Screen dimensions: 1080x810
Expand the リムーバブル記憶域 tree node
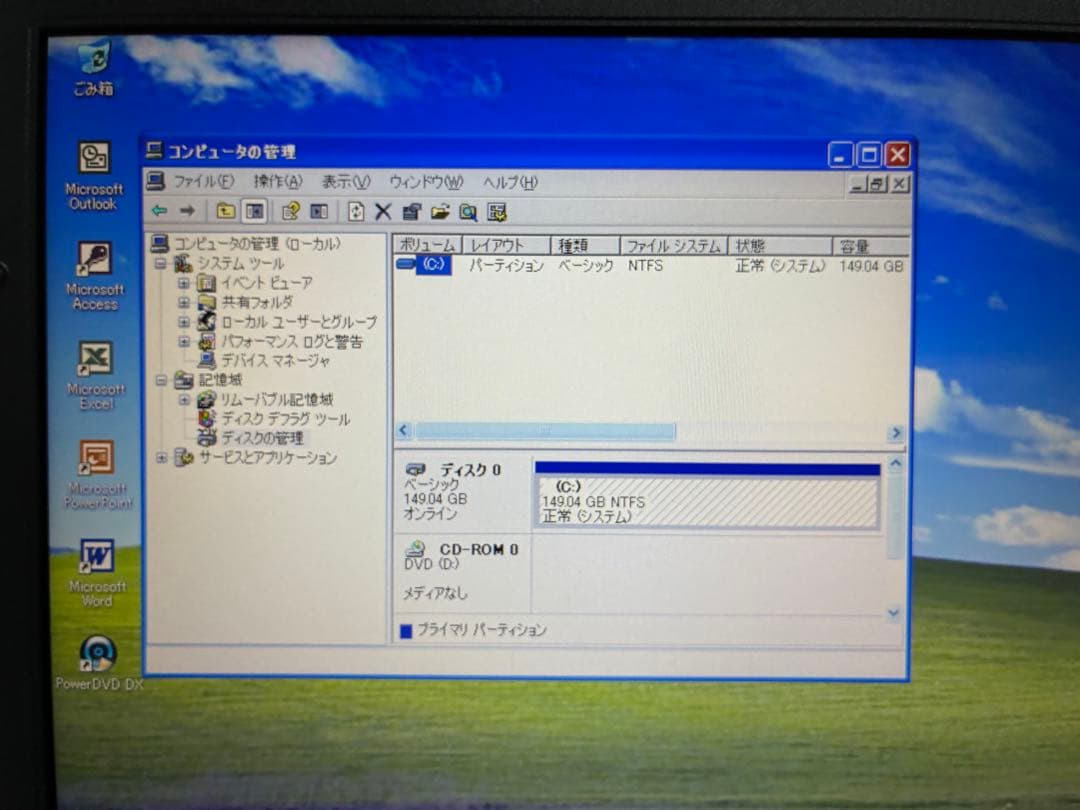tap(183, 400)
